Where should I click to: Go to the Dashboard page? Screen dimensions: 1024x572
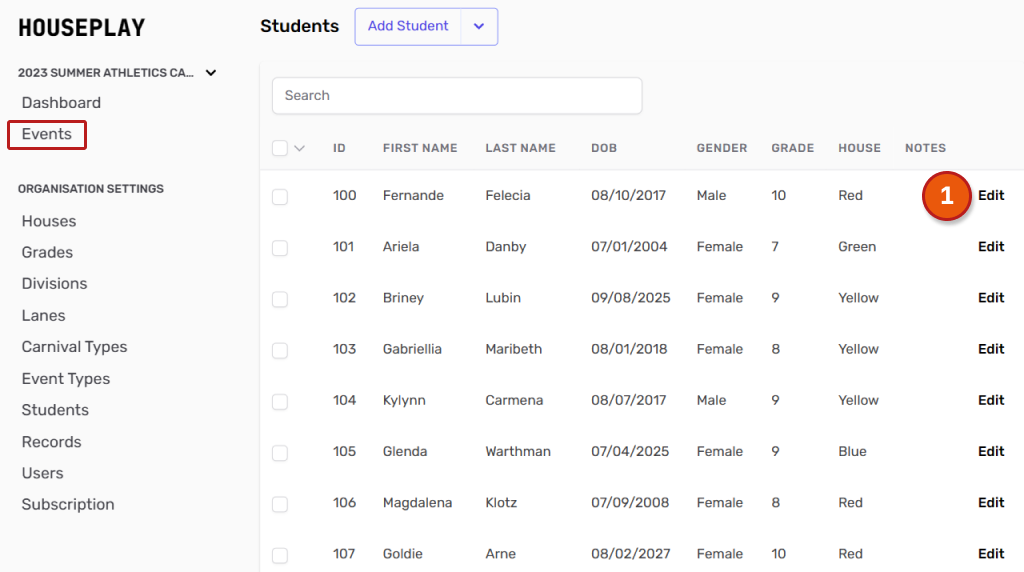point(61,103)
